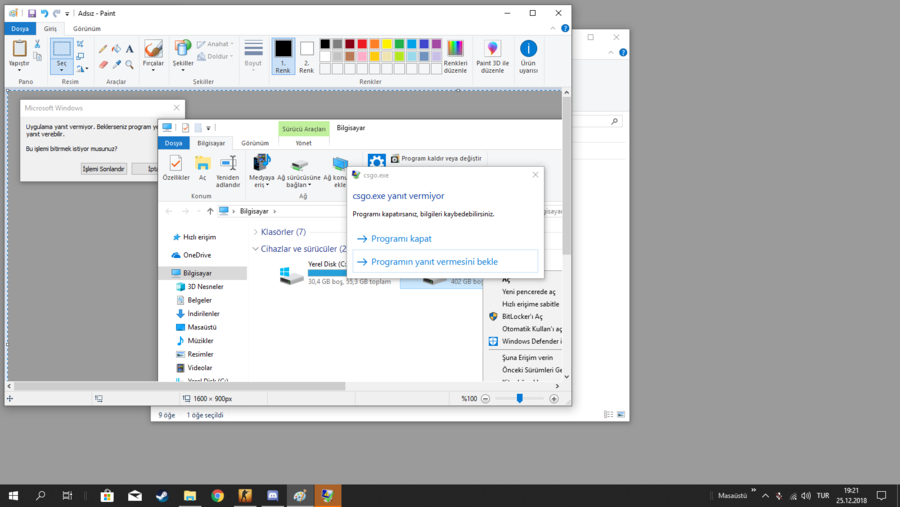900x507 pixels.
Task: Click the Copy icon in the Pano group
Action: [x=37, y=56]
